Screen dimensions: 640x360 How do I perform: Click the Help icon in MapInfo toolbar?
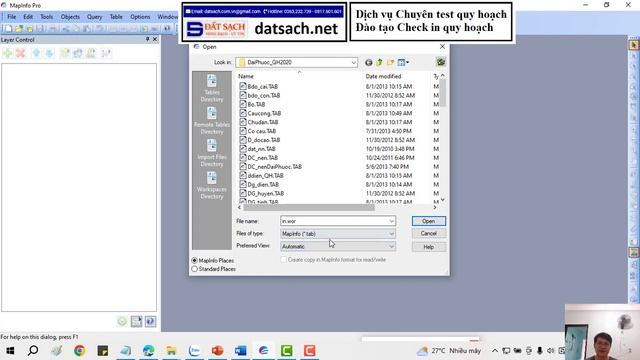[167, 29]
